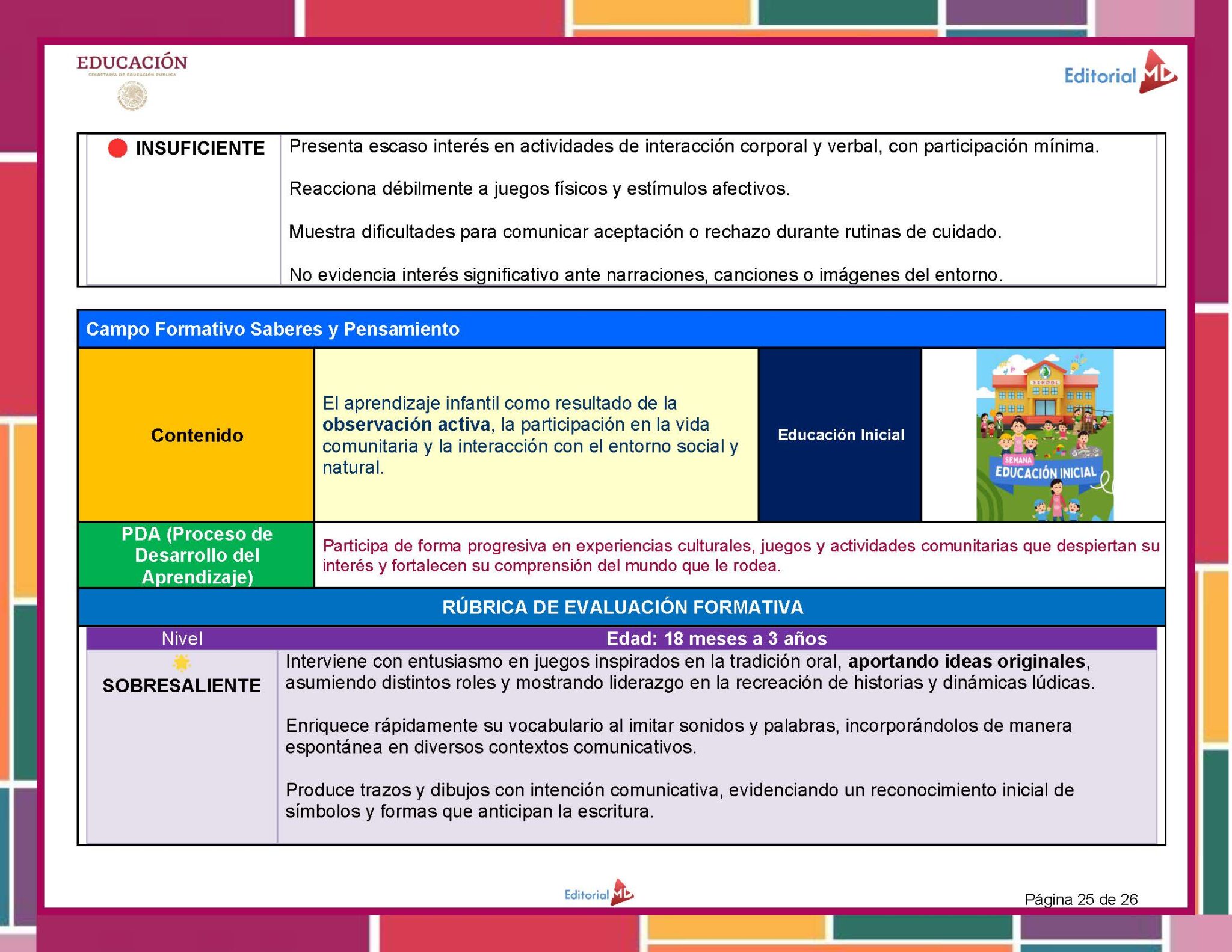1232x952 pixels.
Task: Click the red circle beside INSUFICIENTE
Action: pos(117,148)
